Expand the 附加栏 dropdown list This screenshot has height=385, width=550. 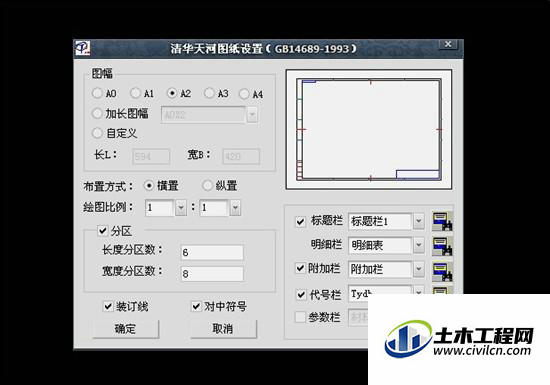pos(418,269)
